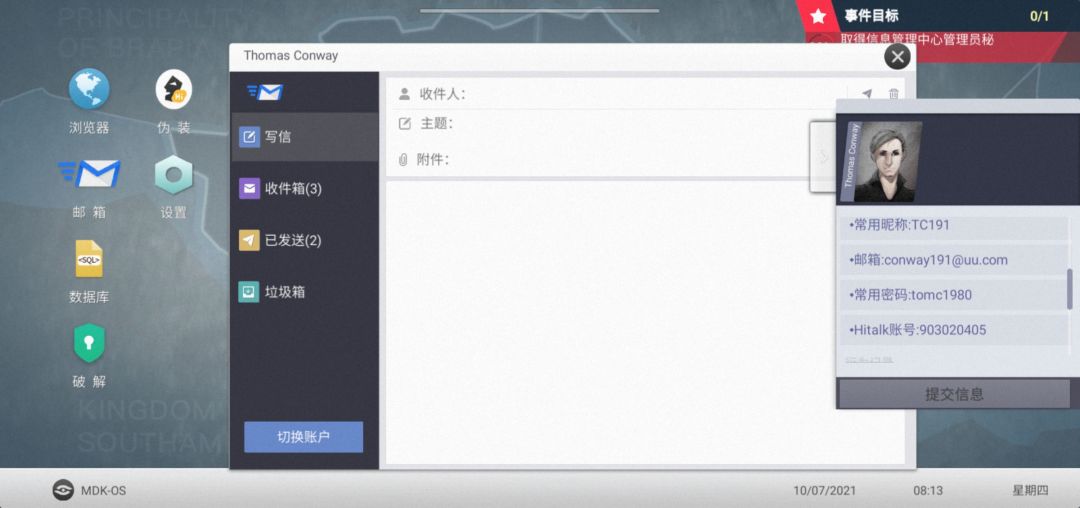The width and height of the screenshot is (1080, 508).
Task: Collapse the profile panel with chevron handle
Action: coord(823,157)
